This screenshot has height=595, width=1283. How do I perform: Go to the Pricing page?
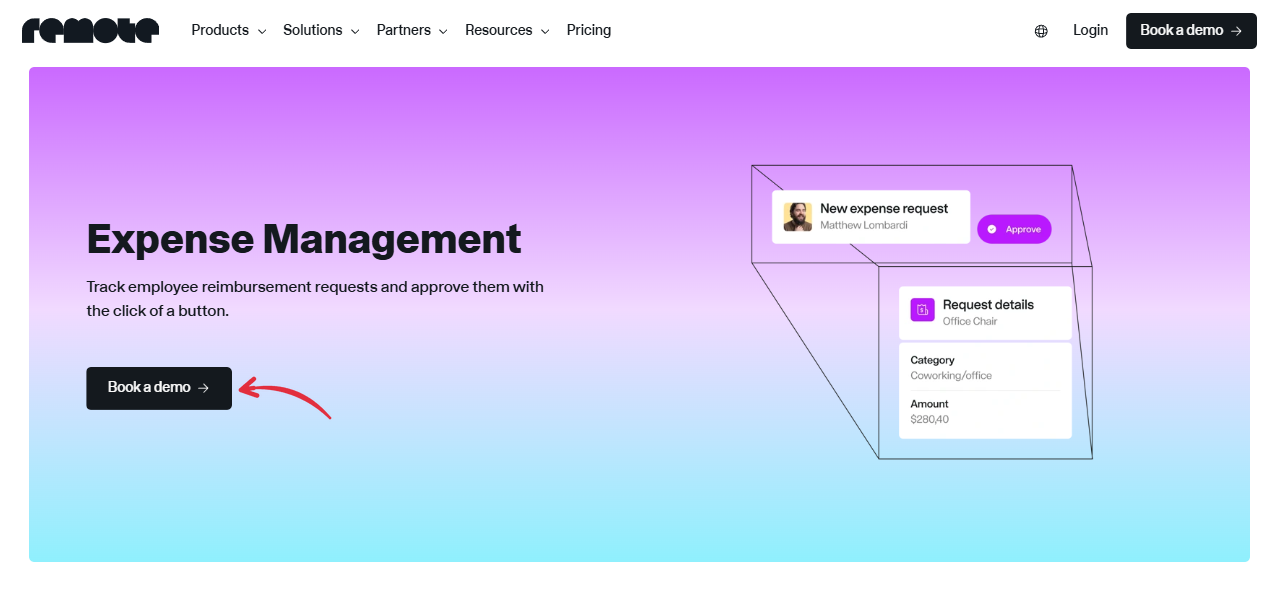pyautogui.click(x=589, y=30)
